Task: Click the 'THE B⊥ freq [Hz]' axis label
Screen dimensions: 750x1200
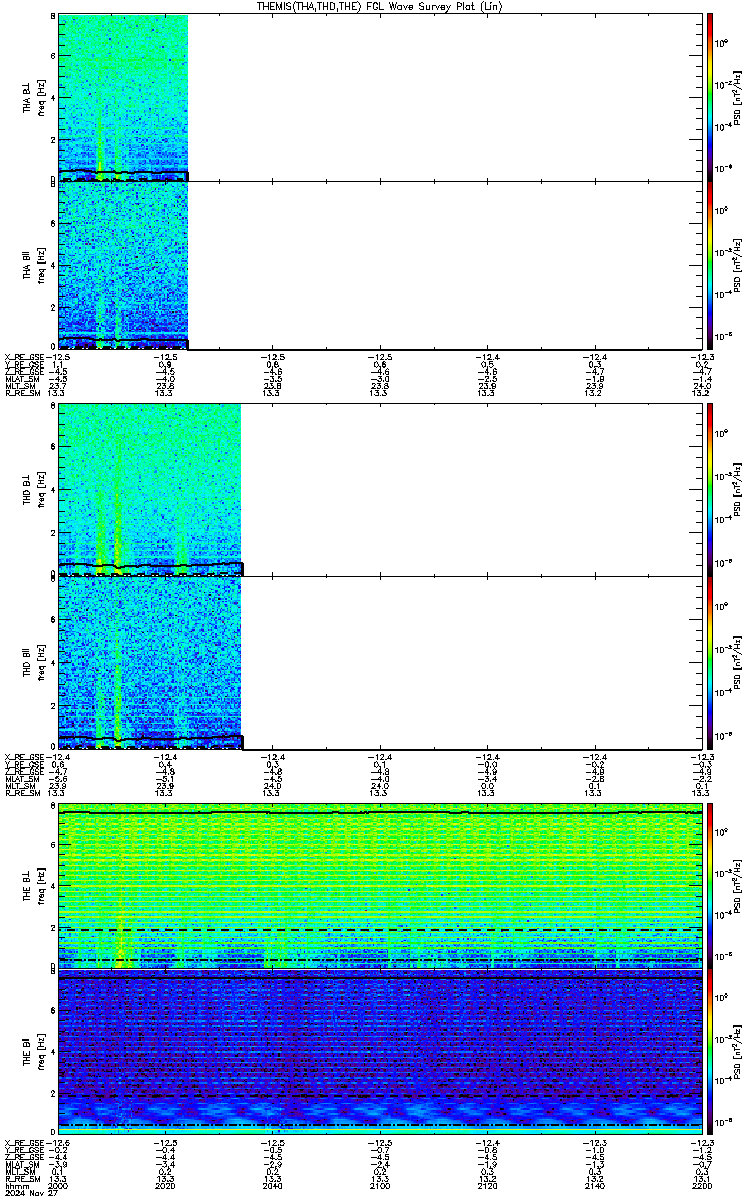Action: point(33,885)
